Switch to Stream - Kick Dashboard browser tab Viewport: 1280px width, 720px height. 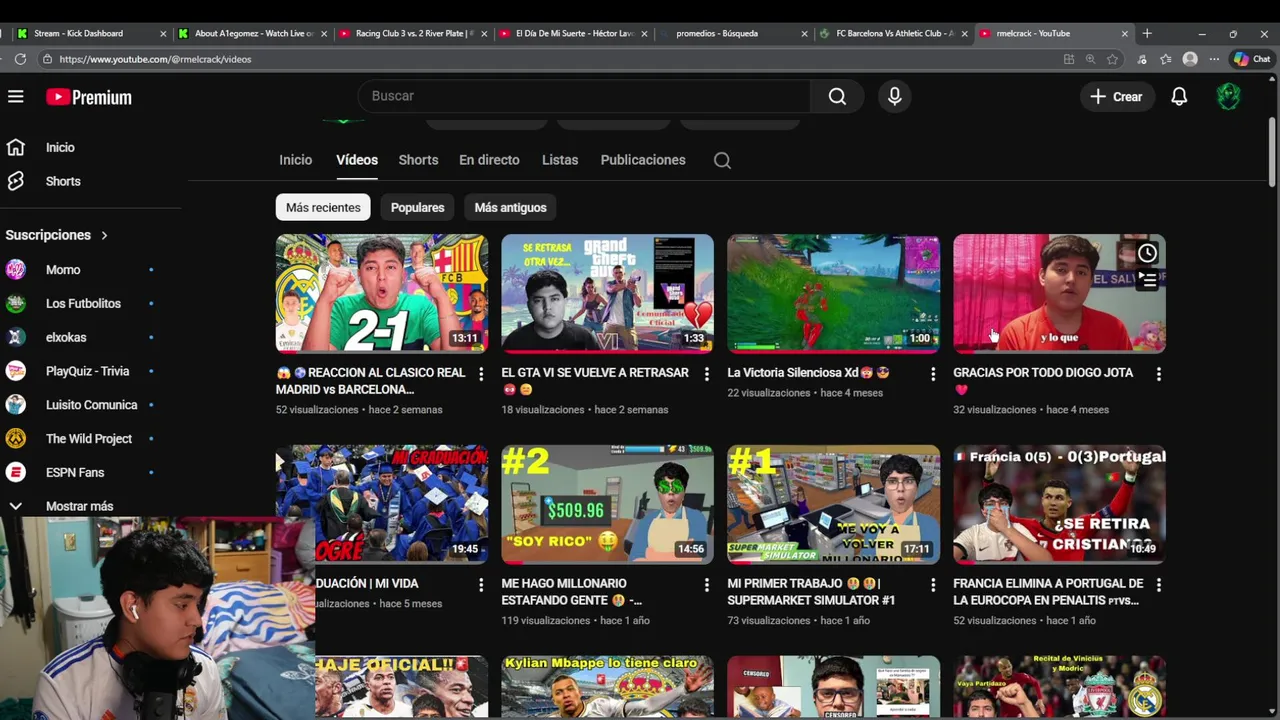pyautogui.click(x=90, y=33)
